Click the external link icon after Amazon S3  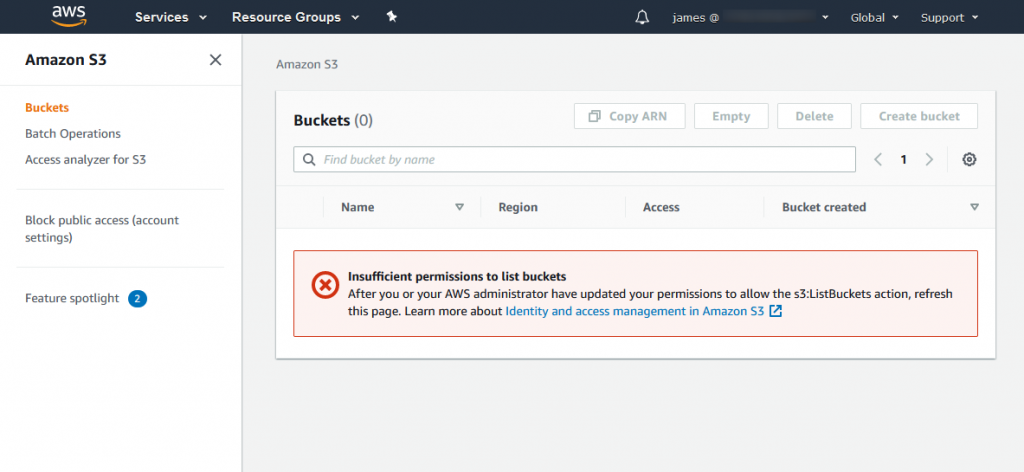775,311
